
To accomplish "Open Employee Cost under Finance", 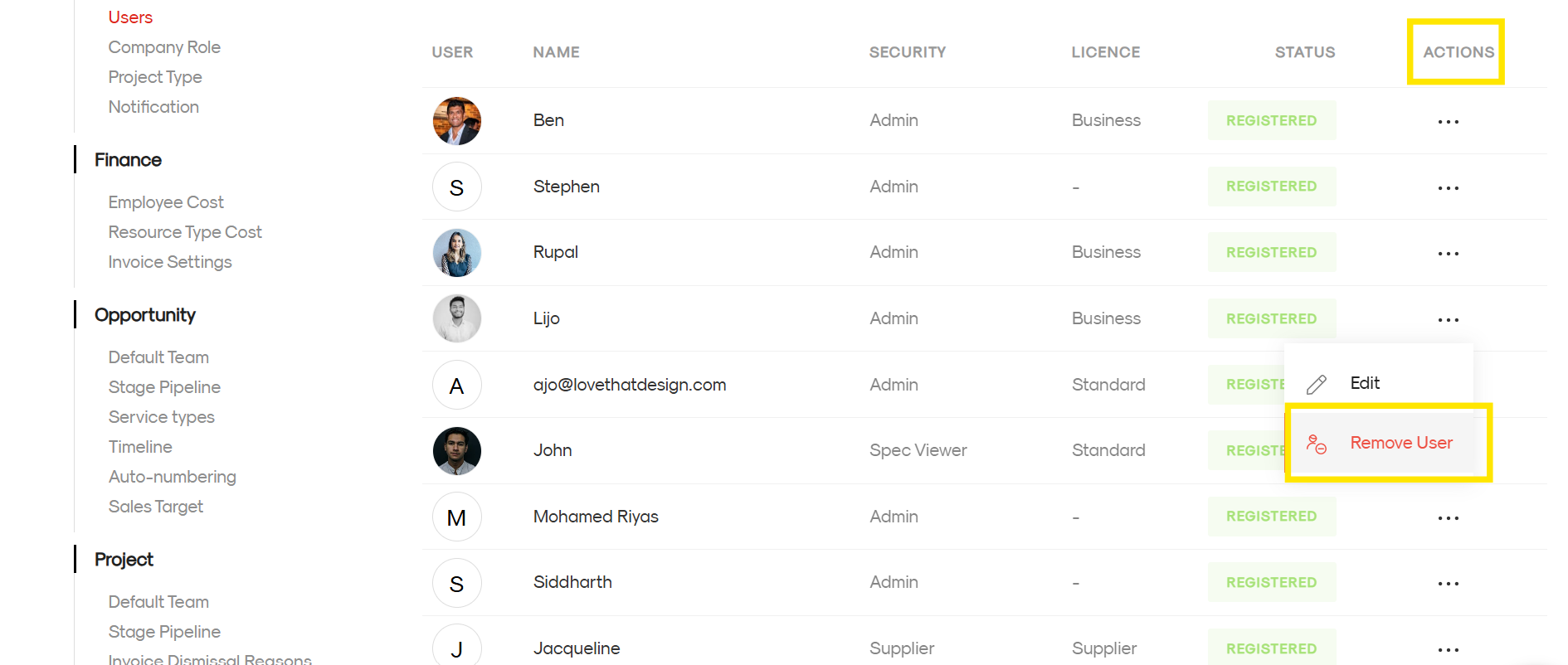I will pos(166,202).
